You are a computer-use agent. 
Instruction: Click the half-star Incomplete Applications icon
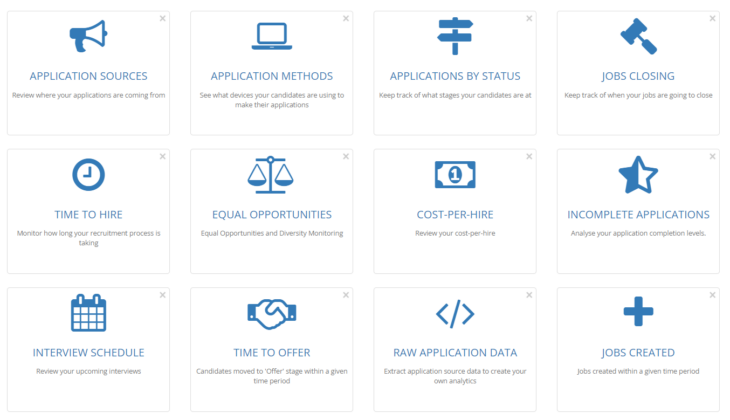638,175
